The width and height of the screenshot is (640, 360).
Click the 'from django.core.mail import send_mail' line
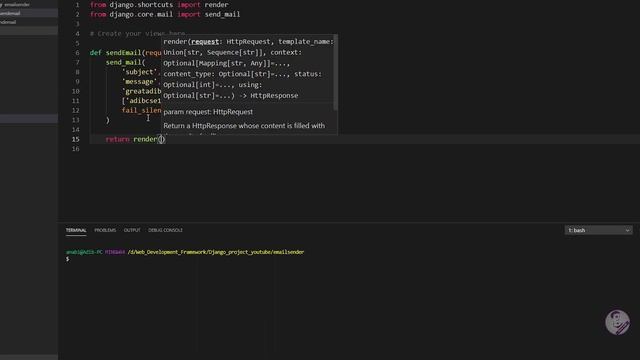click(165, 14)
